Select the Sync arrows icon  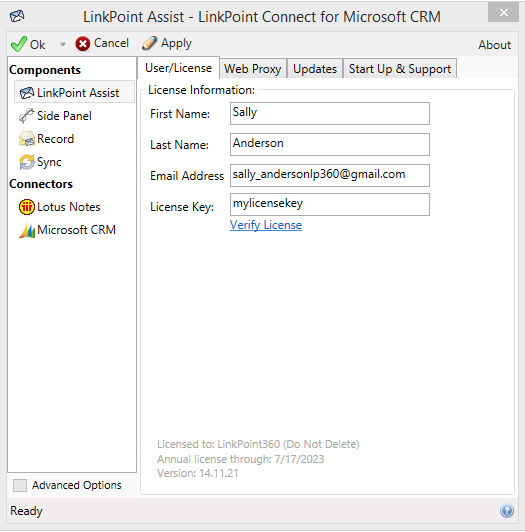[x=26, y=162]
